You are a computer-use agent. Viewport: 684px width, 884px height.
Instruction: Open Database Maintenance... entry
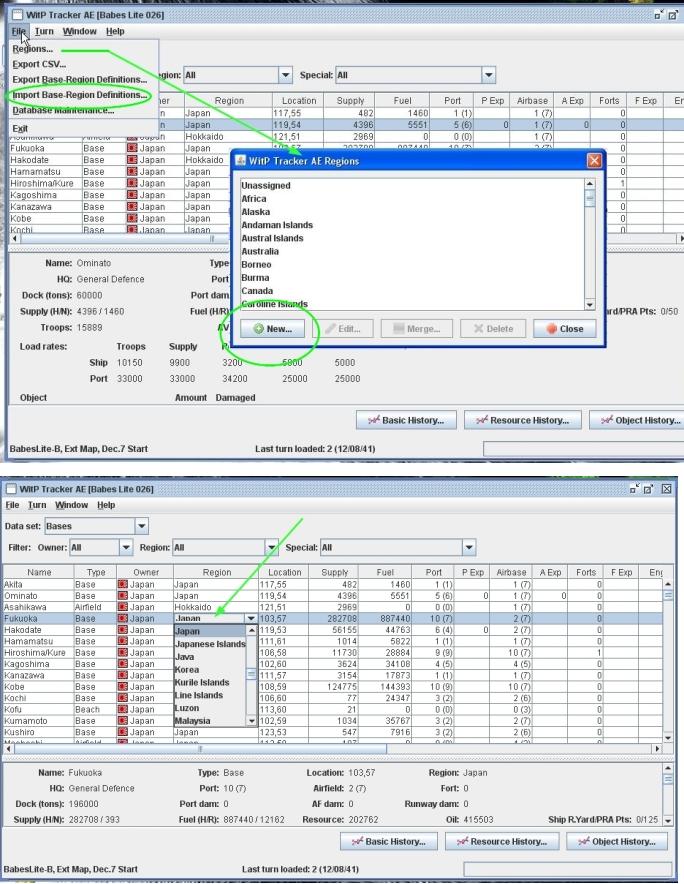(x=63, y=110)
